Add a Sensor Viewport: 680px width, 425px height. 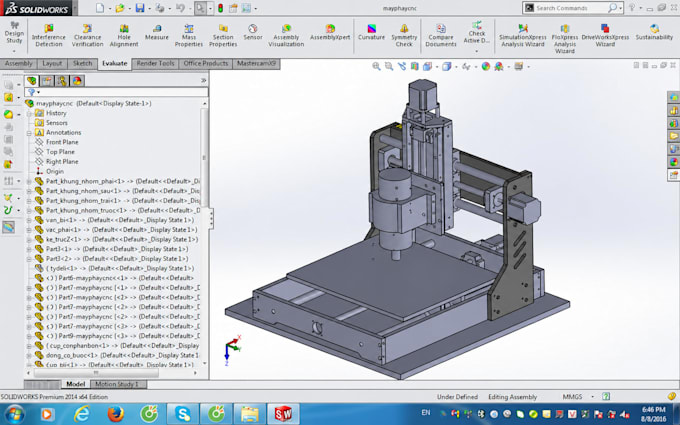[x=253, y=32]
